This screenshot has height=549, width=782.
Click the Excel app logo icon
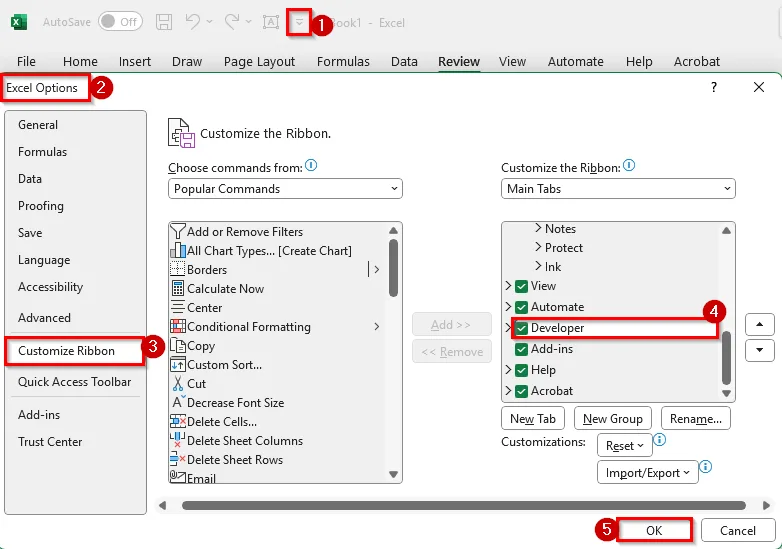[19, 22]
